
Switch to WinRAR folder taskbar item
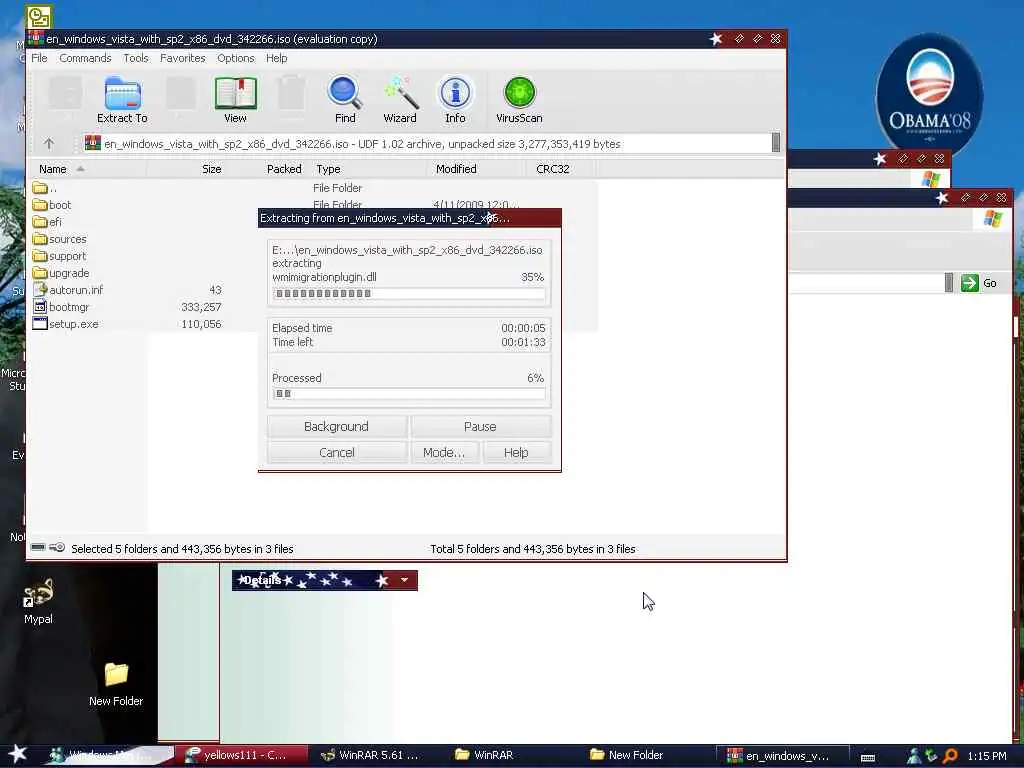tap(511, 755)
